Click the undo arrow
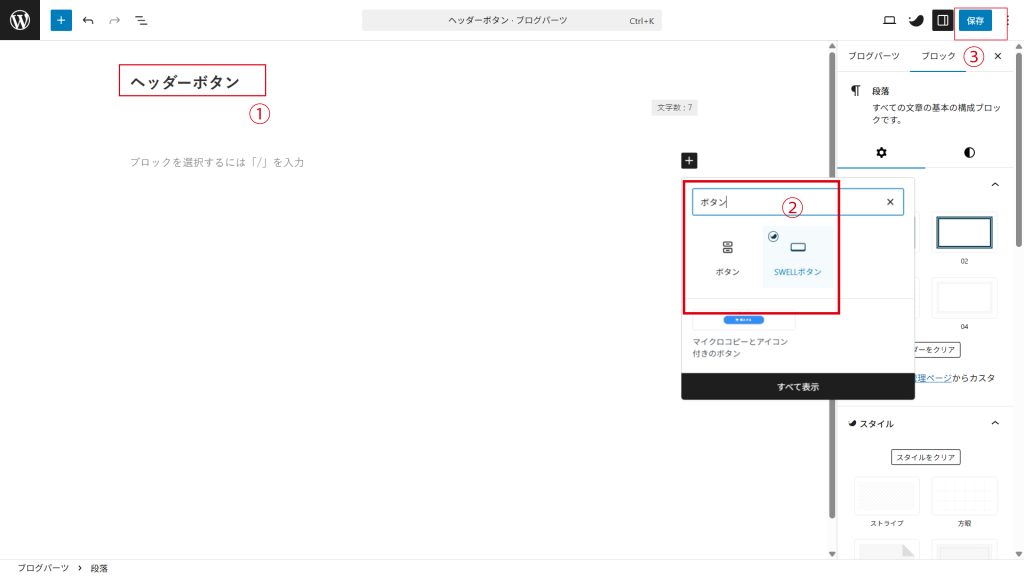The width and height of the screenshot is (1024, 576). pos(89,20)
